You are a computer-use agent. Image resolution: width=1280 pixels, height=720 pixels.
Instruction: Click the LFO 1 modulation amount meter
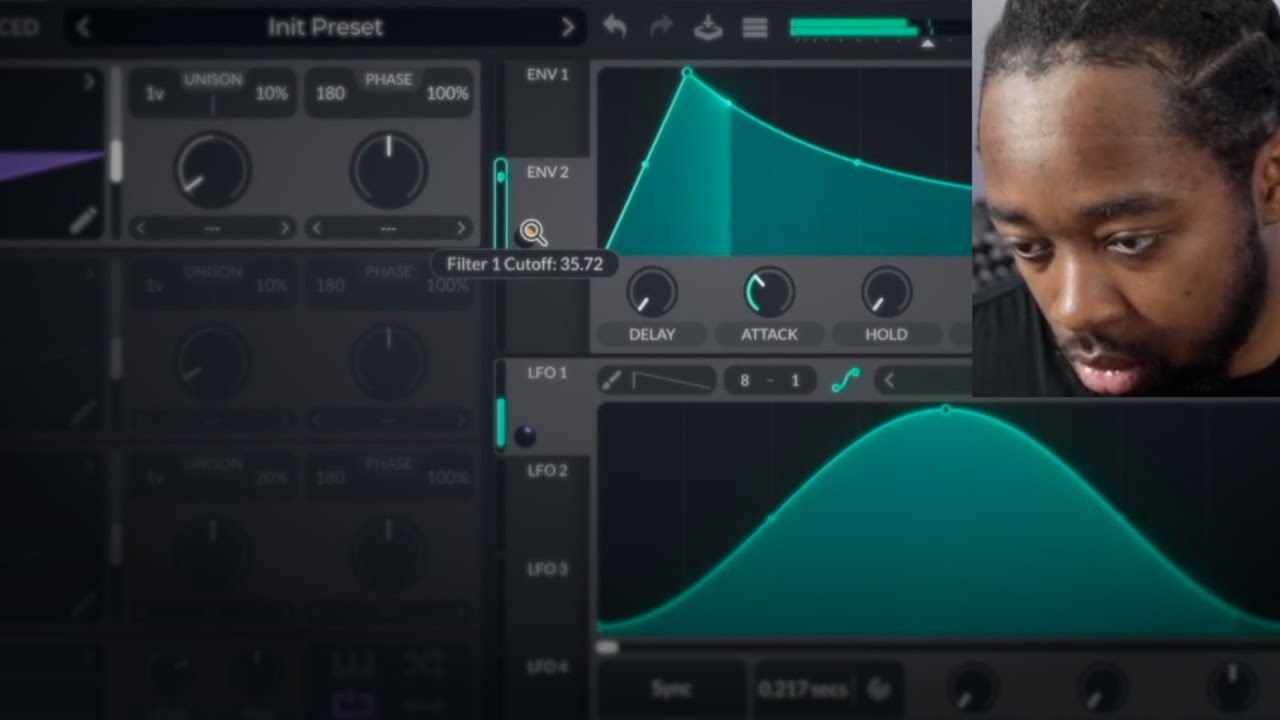[x=501, y=408]
